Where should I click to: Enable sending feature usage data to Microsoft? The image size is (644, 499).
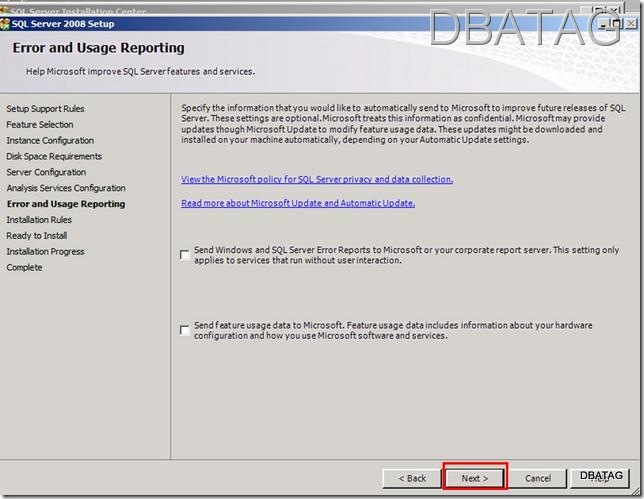coord(185,330)
